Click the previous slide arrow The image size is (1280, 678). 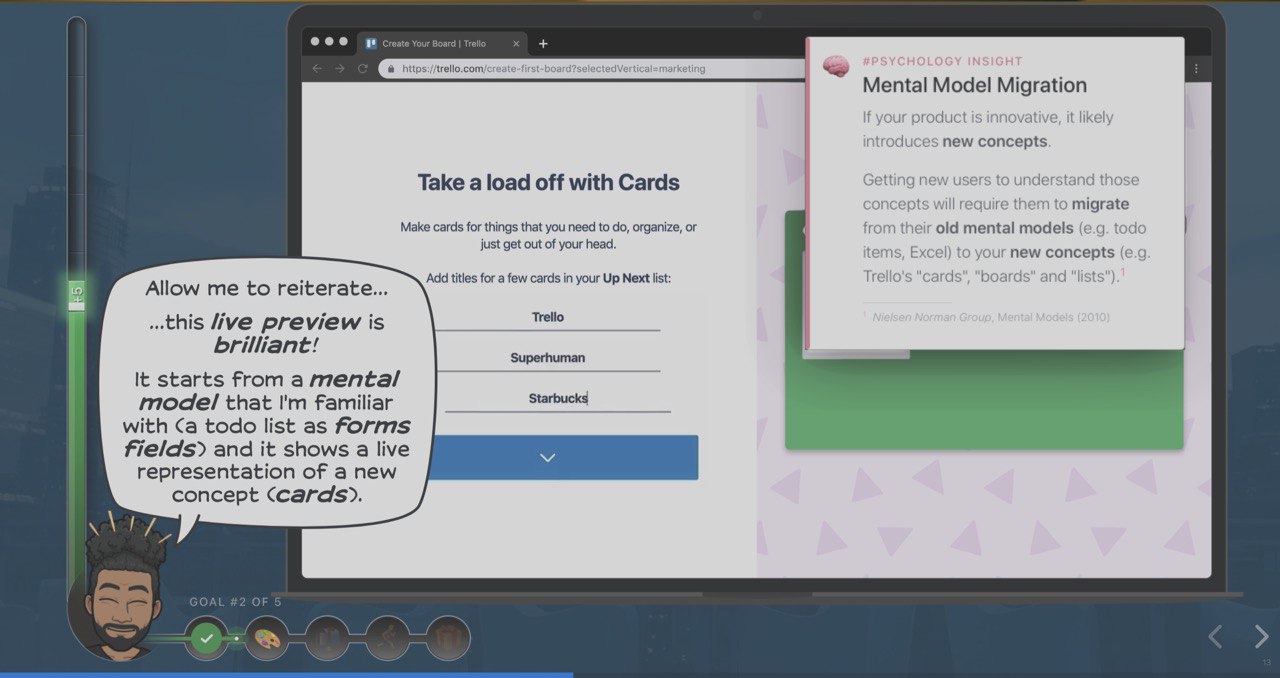(x=1215, y=636)
